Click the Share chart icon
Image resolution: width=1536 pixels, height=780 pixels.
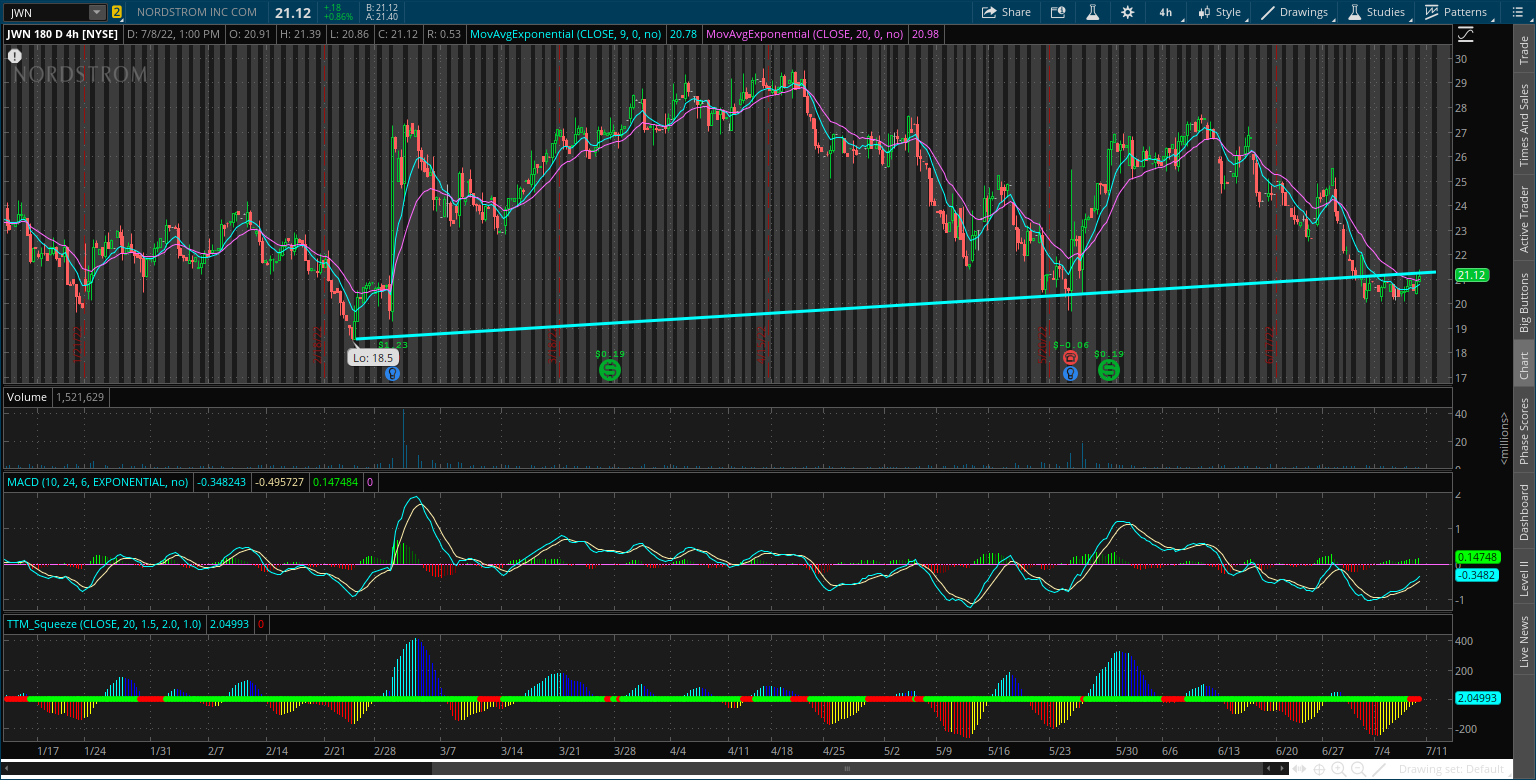(x=1006, y=12)
